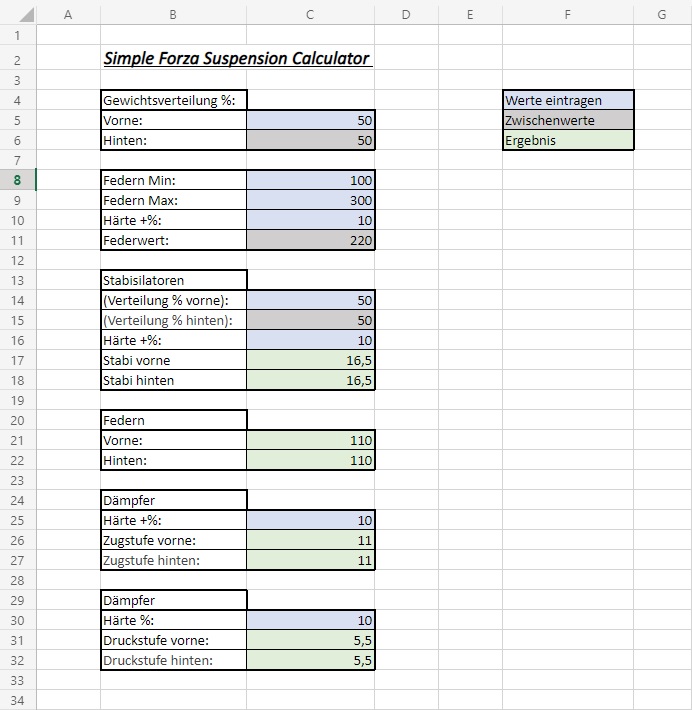
Task: Click the Zugstufe hinten: label
Action: click(151, 561)
